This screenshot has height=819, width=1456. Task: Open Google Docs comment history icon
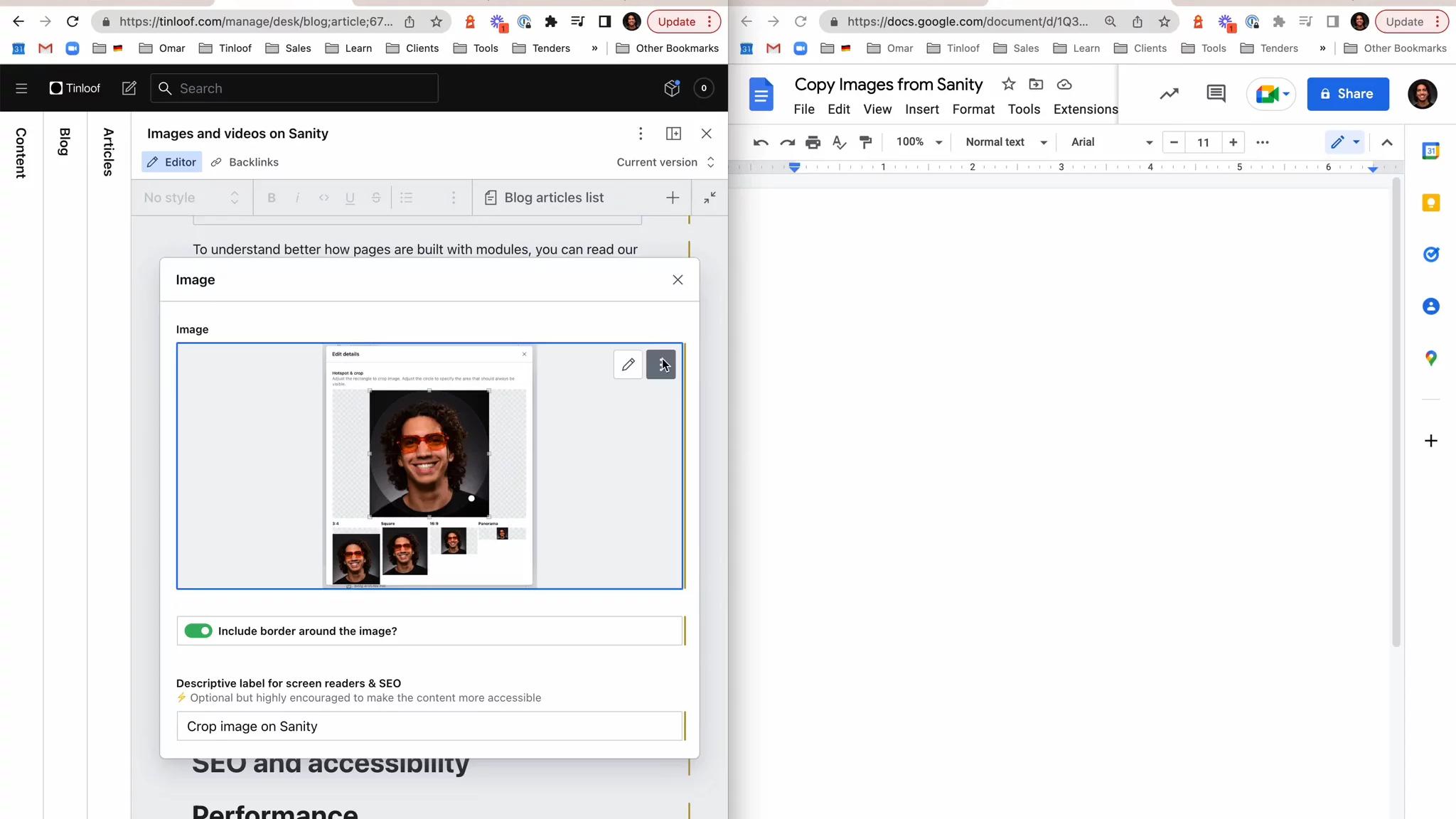click(1216, 94)
